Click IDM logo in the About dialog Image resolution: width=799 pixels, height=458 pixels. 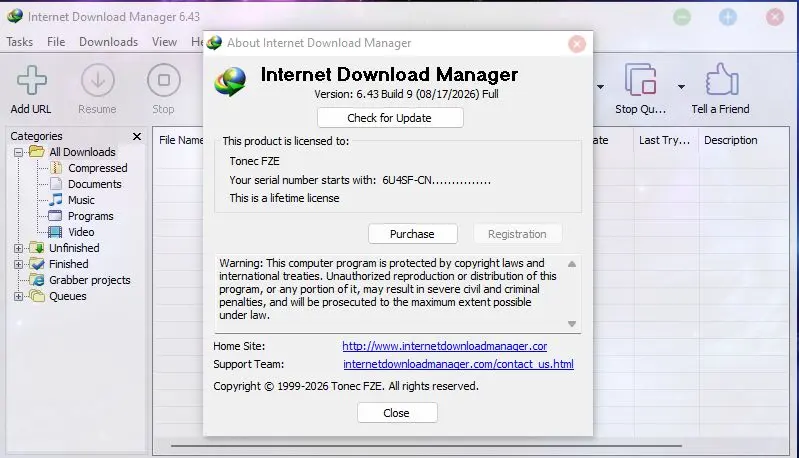pos(230,82)
